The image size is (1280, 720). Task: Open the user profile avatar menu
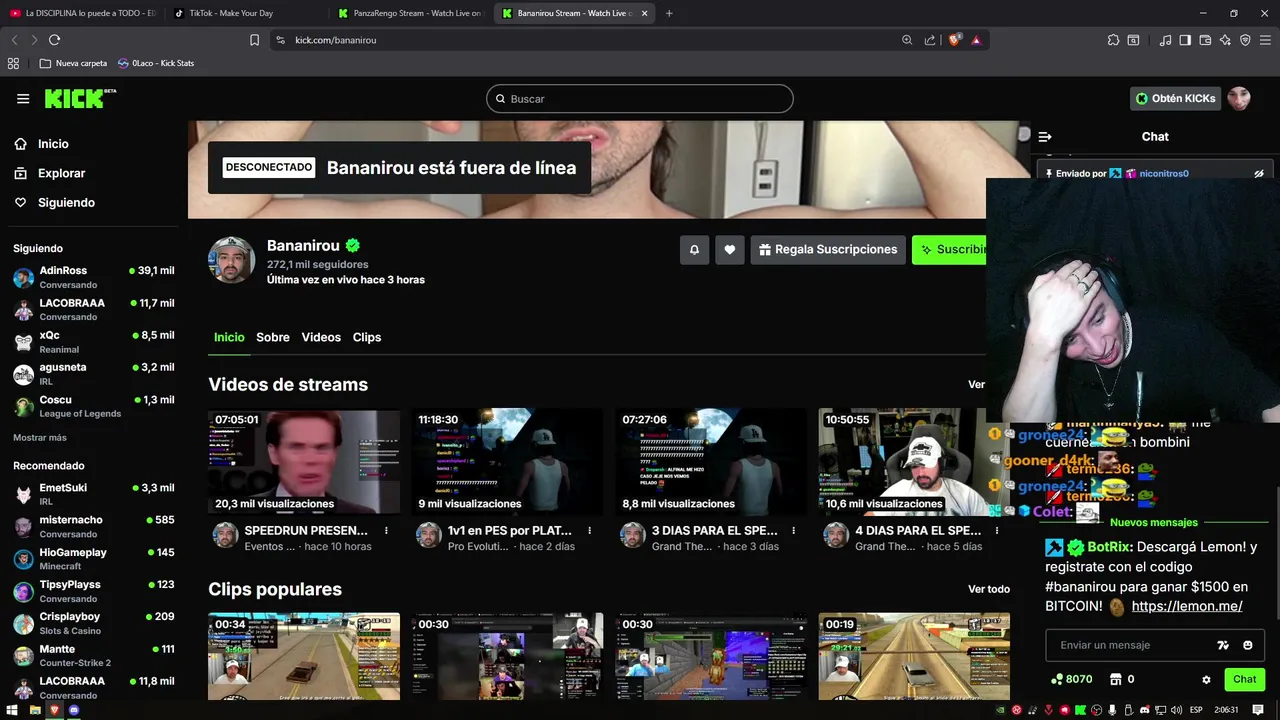pyautogui.click(x=1239, y=98)
